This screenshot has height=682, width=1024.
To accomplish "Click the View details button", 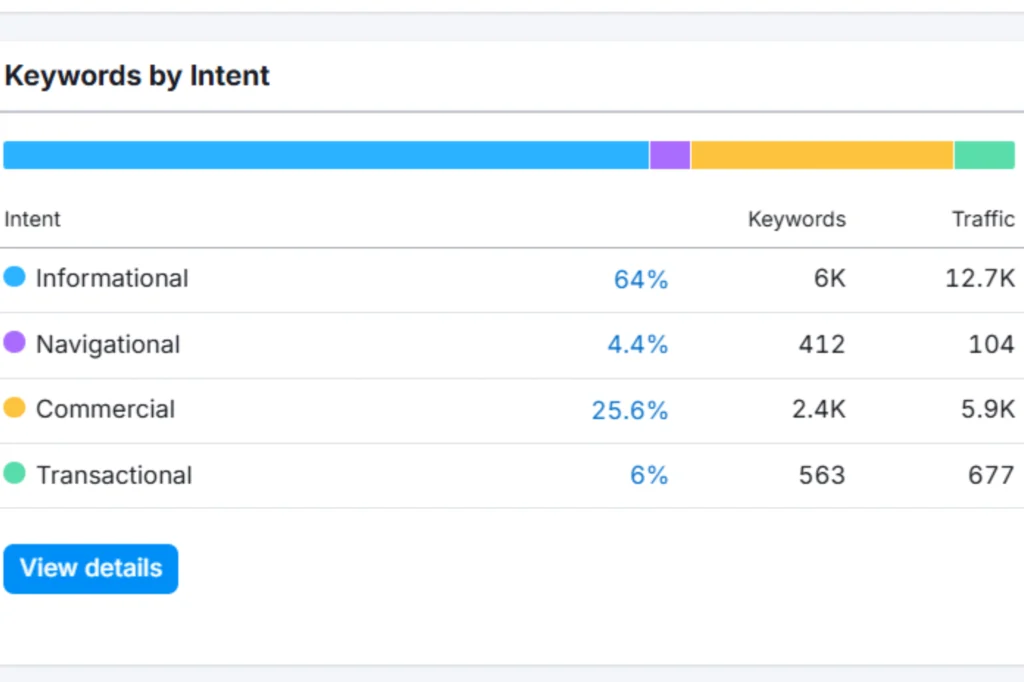I will [91, 569].
